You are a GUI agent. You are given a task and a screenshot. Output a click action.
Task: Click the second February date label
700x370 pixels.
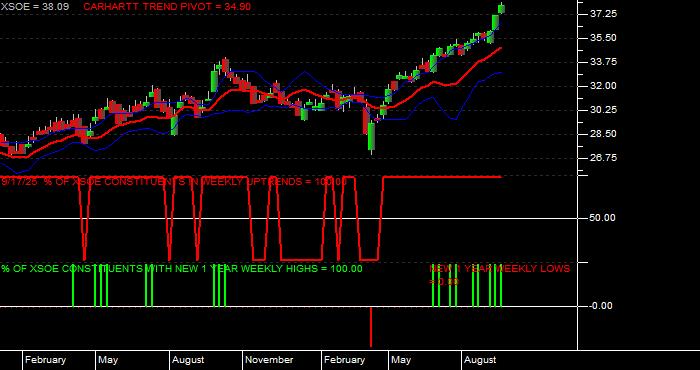point(344,360)
